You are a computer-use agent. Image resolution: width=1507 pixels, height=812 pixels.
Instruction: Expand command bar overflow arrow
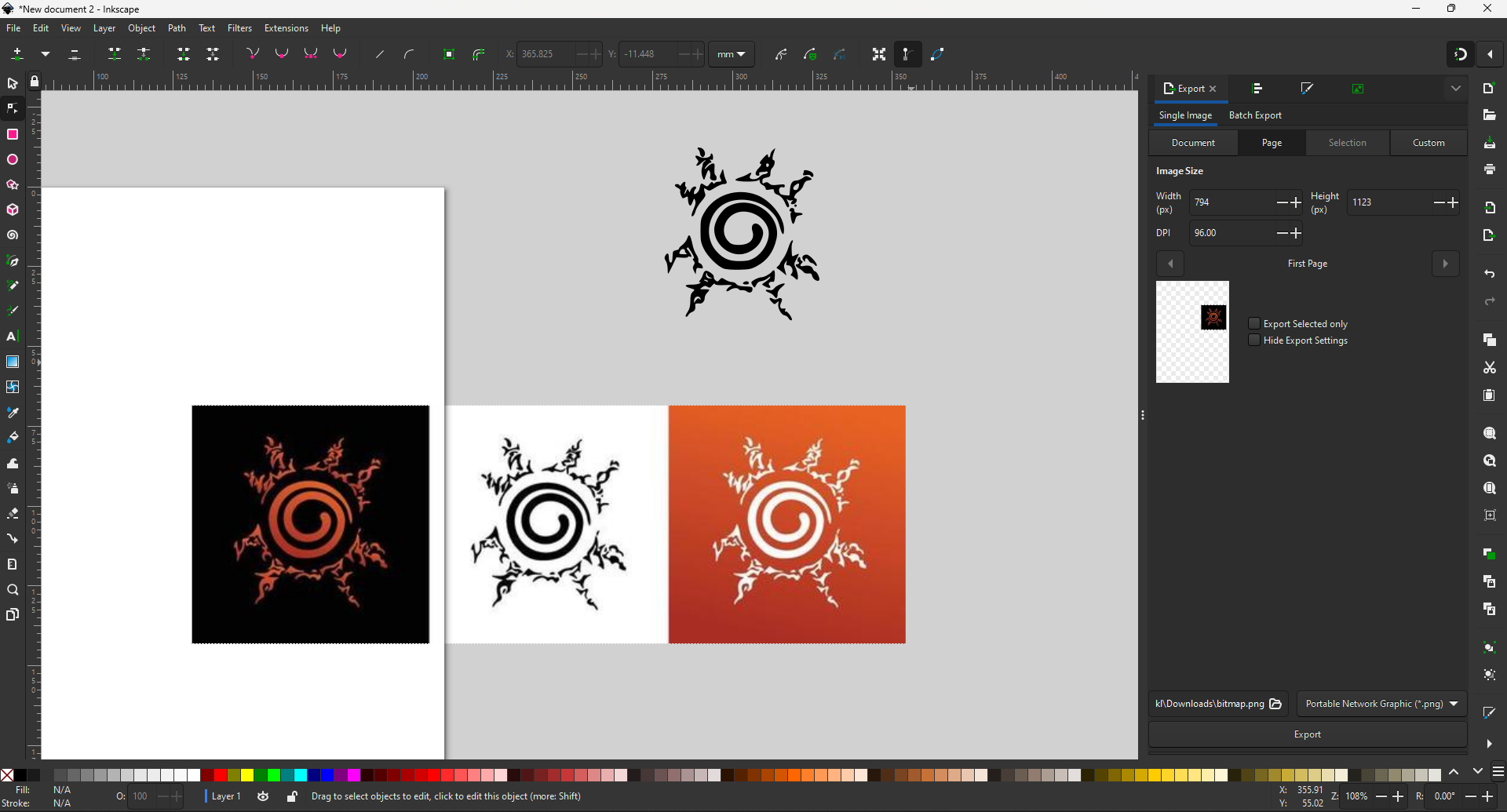[x=1489, y=743]
